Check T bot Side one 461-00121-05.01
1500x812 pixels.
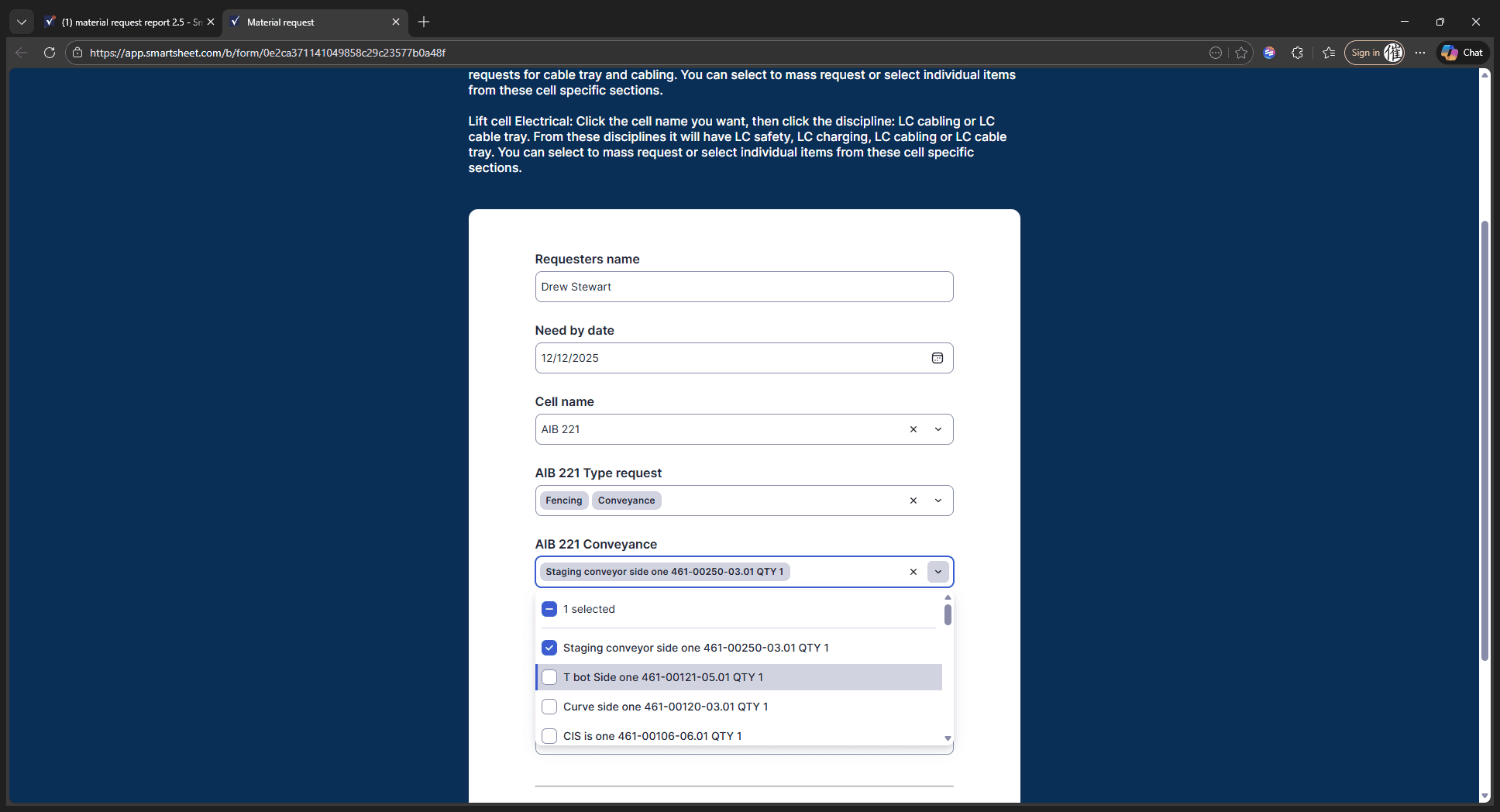pyautogui.click(x=549, y=677)
